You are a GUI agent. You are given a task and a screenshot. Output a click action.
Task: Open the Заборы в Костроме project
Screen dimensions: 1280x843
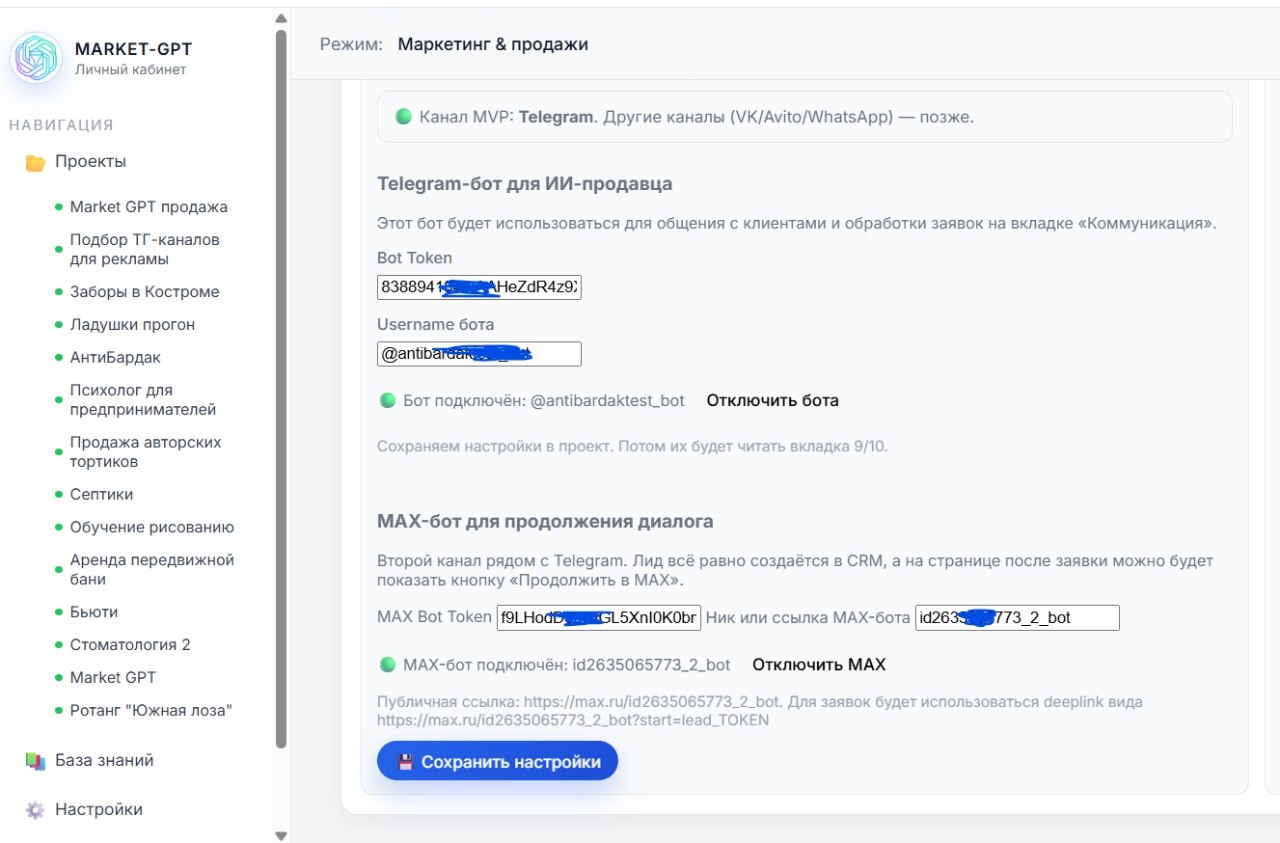click(144, 292)
